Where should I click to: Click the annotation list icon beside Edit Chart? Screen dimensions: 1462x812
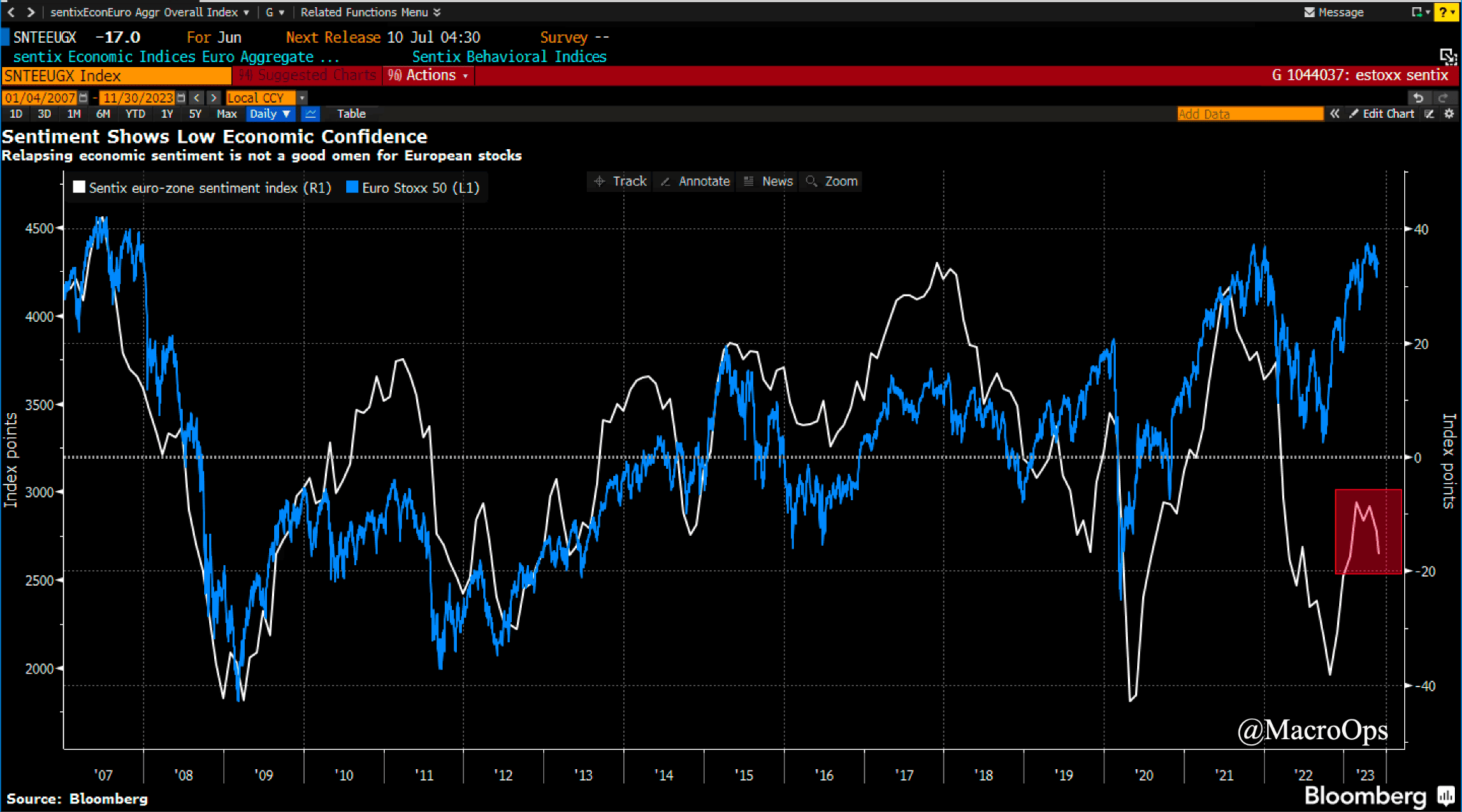point(1428,113)
